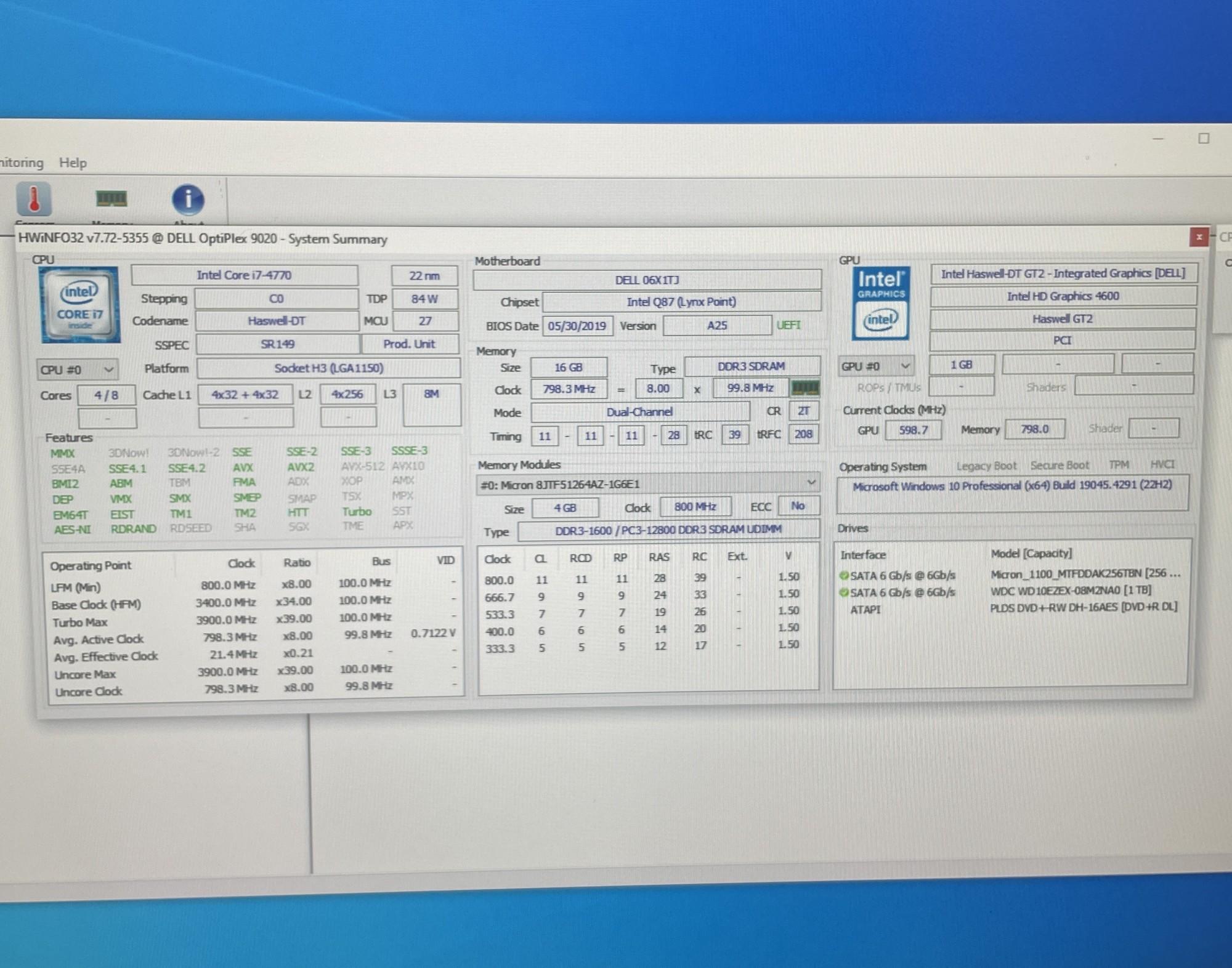This screenshot has width=1232, height=968.
Task: Click the Uncore Max row
Action: (254, 672)
